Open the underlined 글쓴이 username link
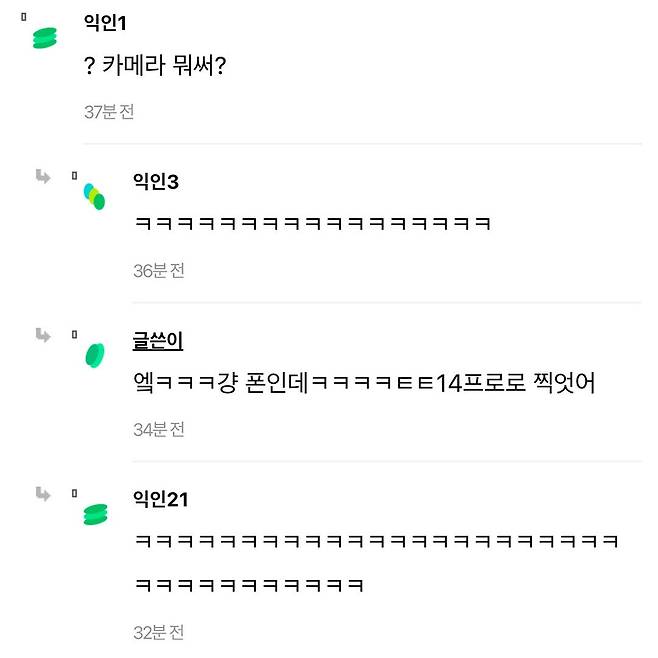658x658 pixels. click(x=158, y=341)
